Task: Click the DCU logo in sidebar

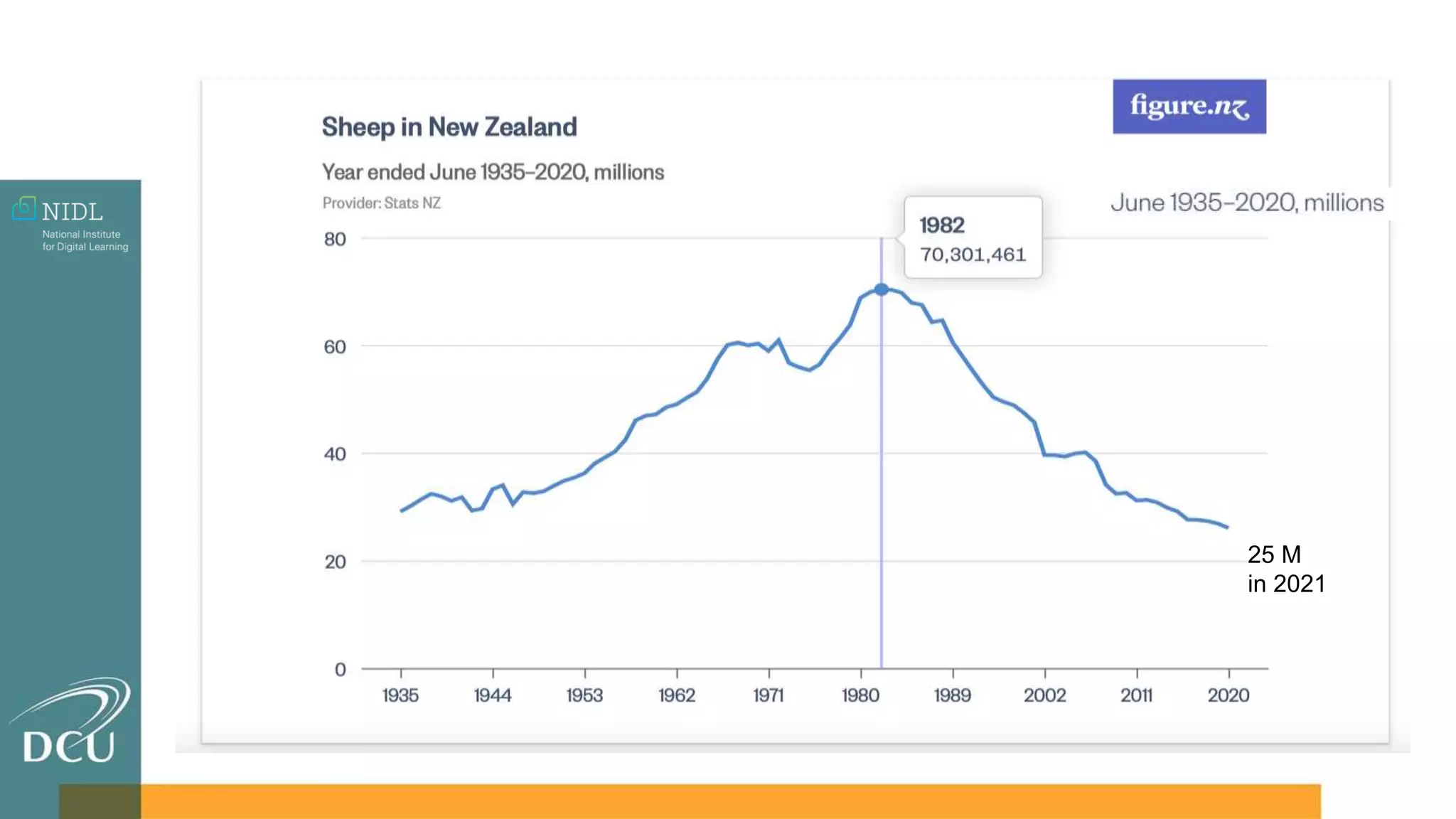Action: (x=70, y=722)
